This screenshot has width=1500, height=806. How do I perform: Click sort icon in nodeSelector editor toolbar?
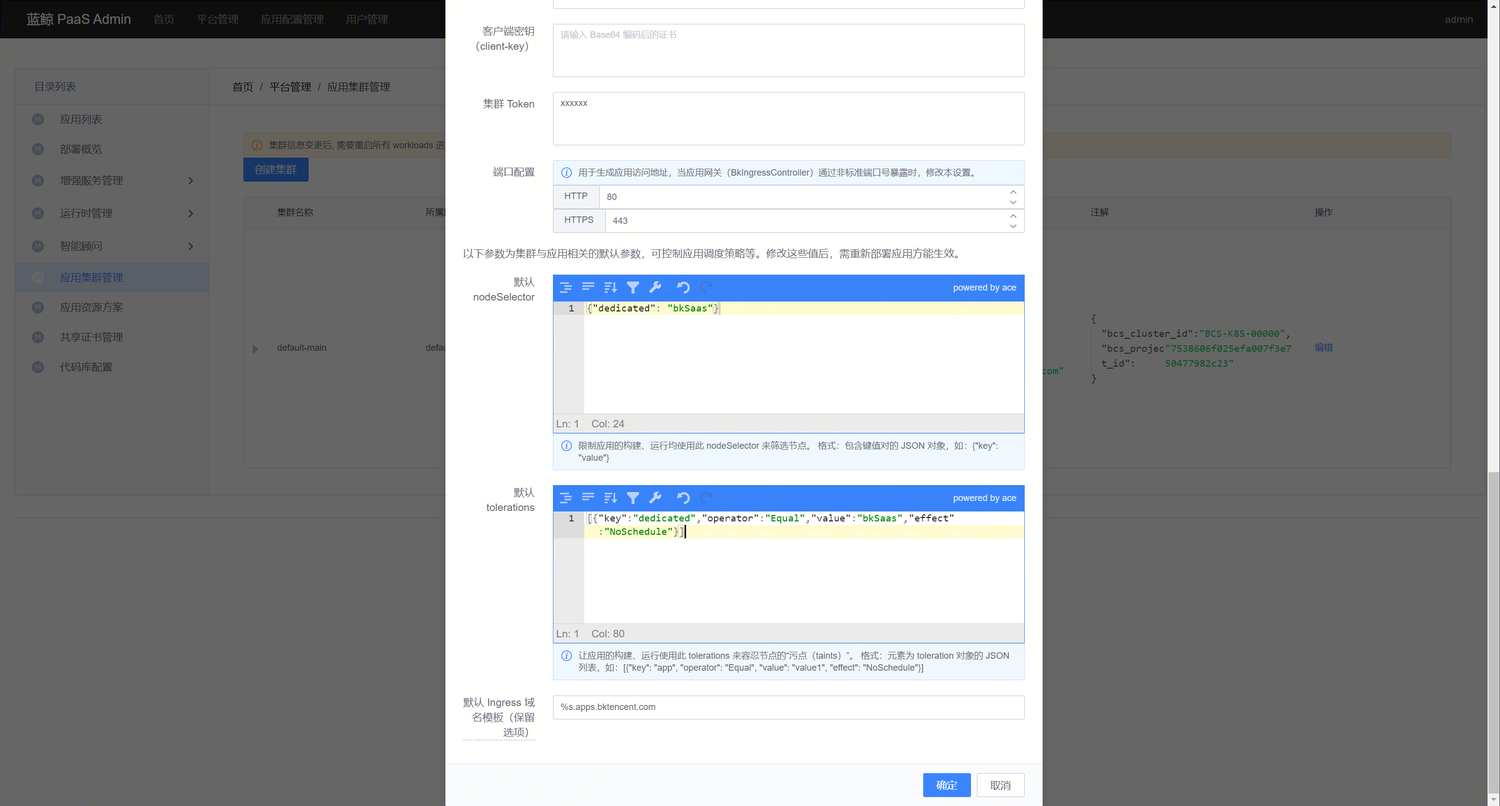[x=610, y=288]
